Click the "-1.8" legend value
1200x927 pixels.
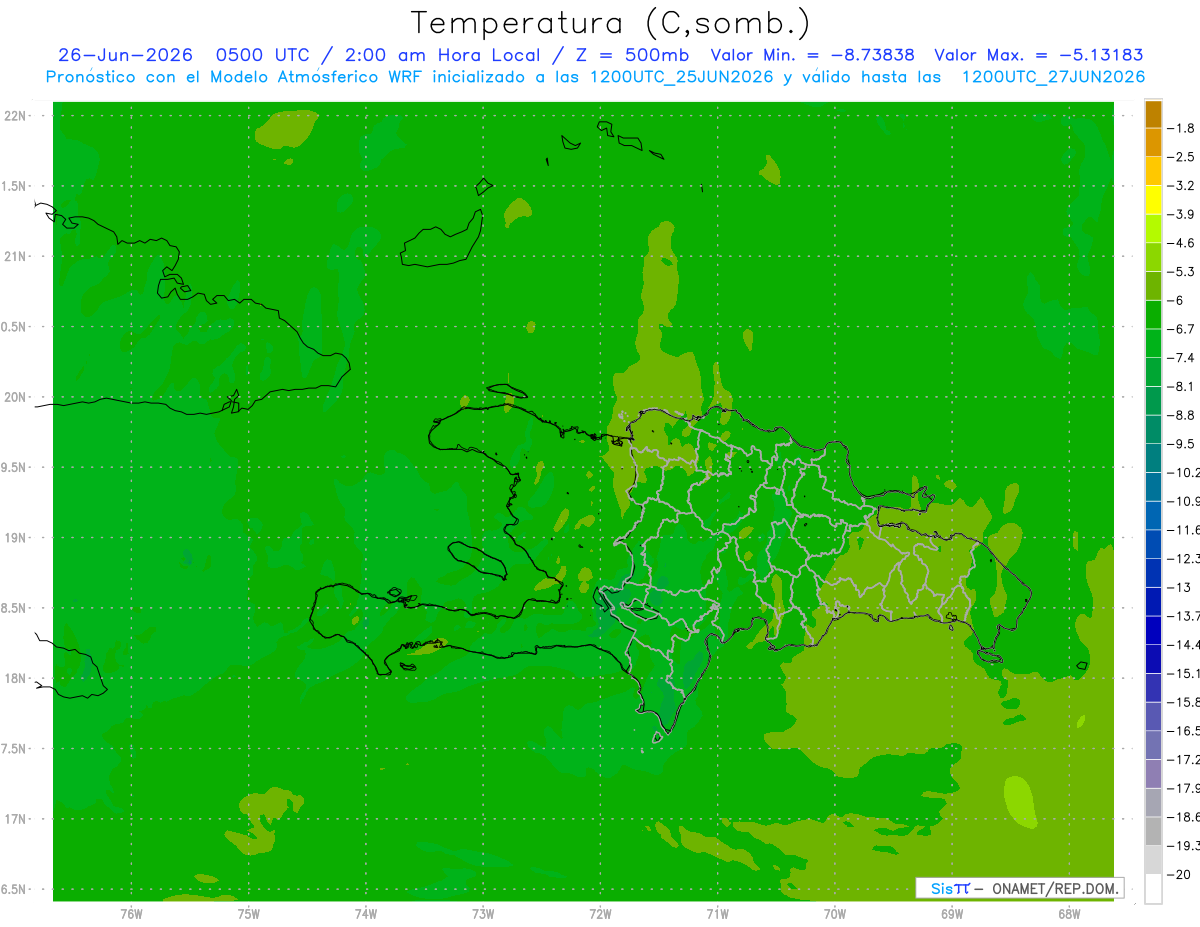[1181, 128]
